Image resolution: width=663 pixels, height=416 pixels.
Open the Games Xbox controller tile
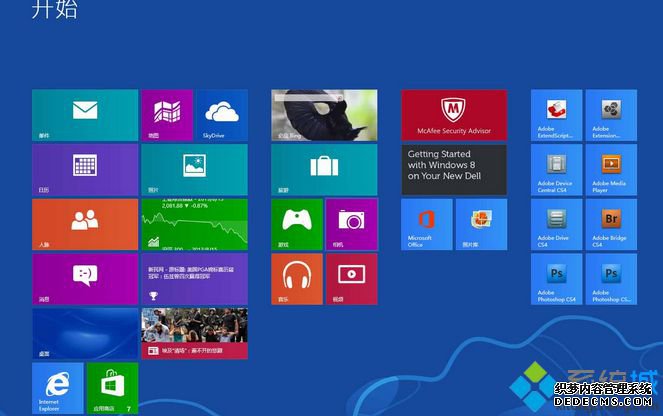[297, 224]
